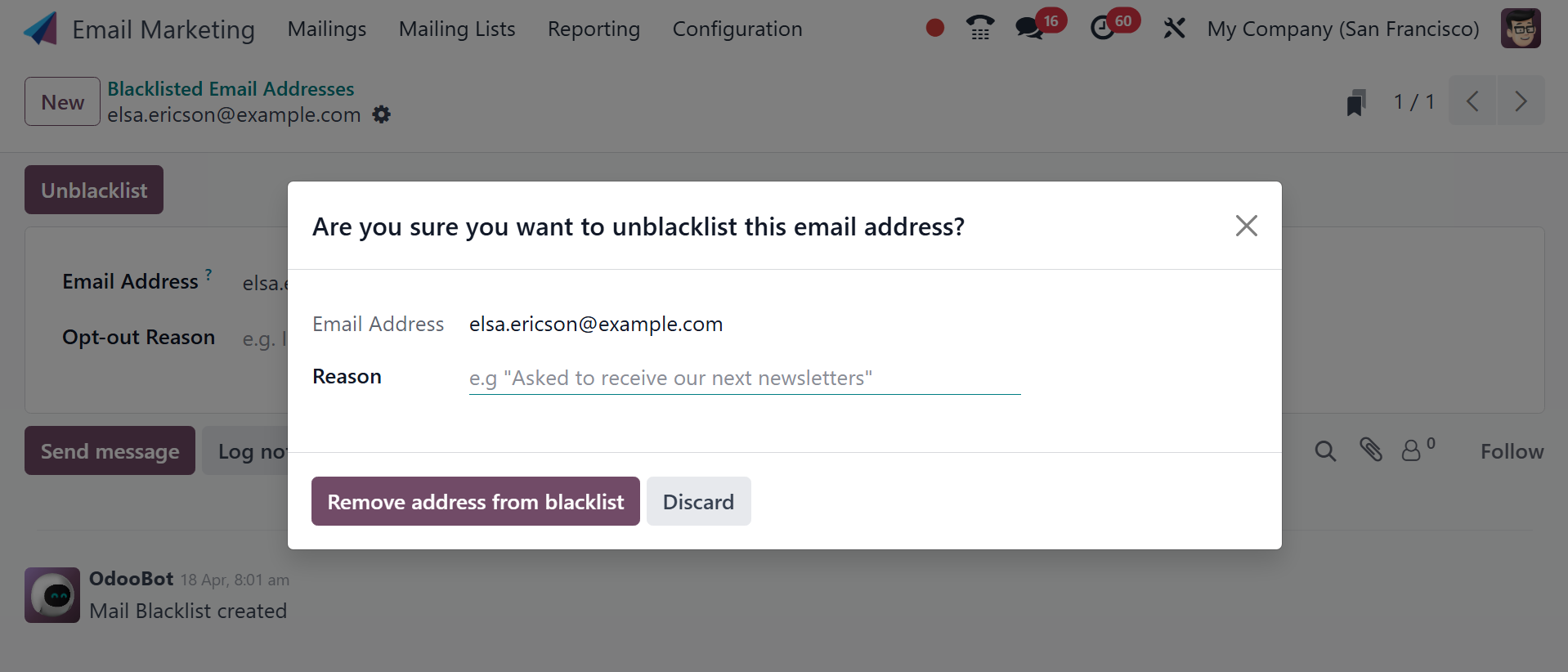1568x672 pixels.
Task: Open the debug tools wrench icon
Action: click(1174, 29)
